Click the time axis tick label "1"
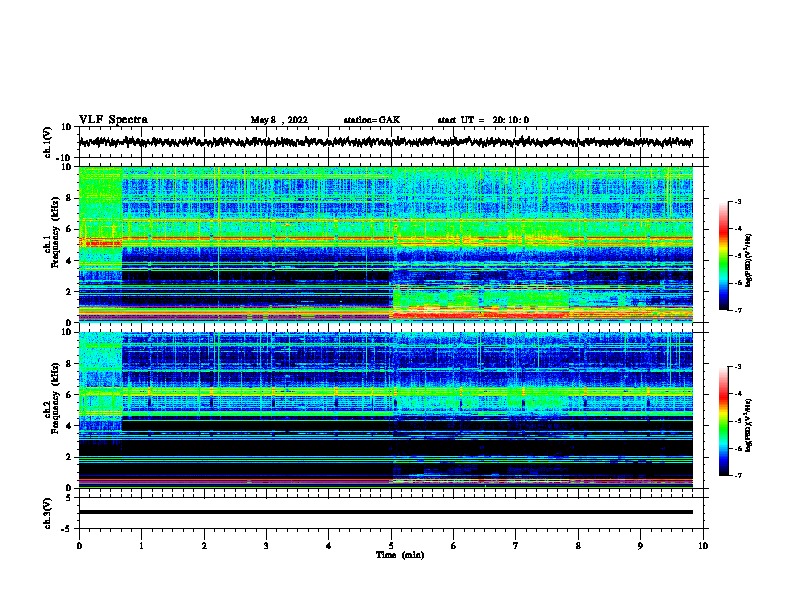The image size is (792, 612). (x=141, y=546)
